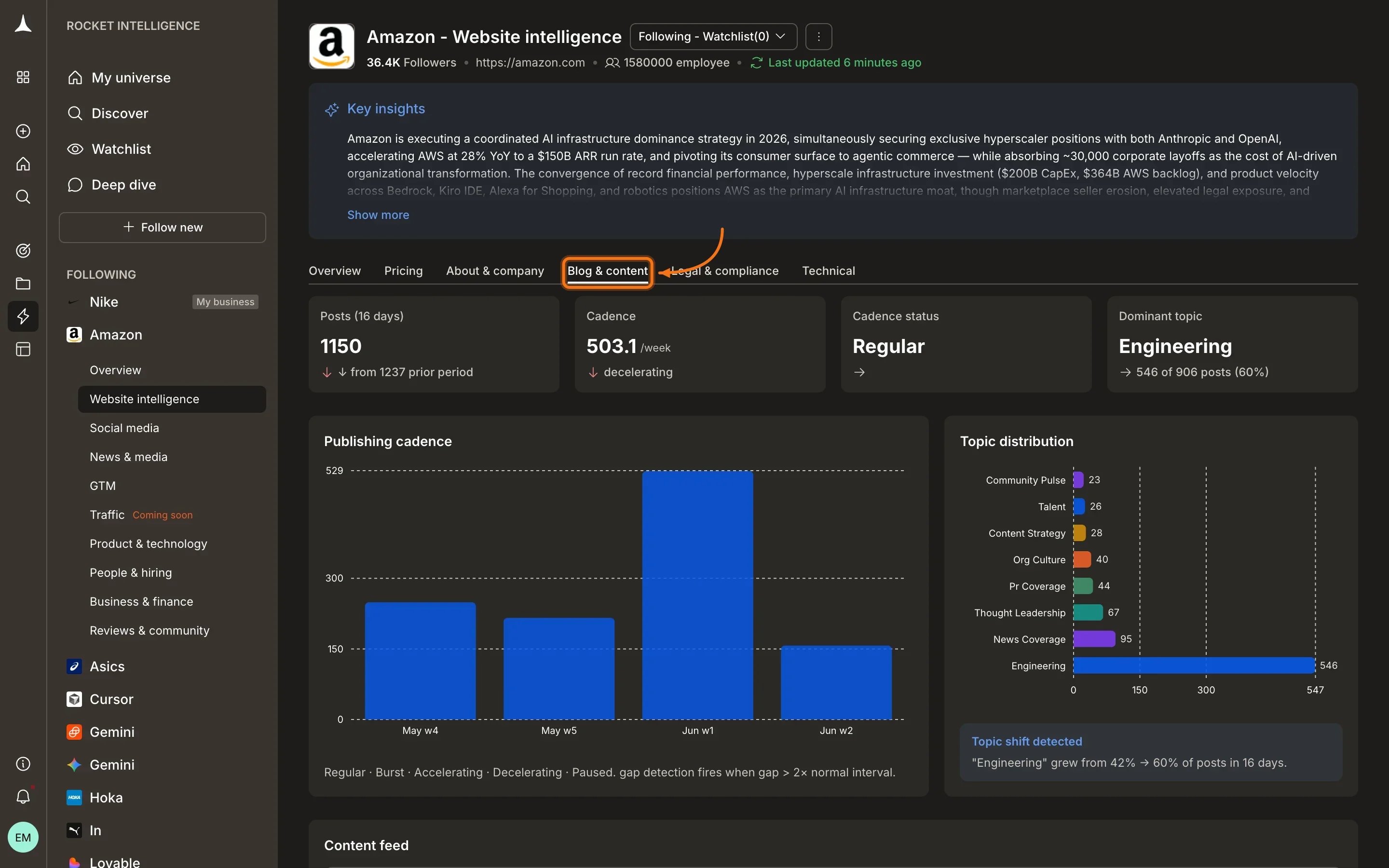1389x868 pixels.
Task: Click the arrow under Cadence status Regular
Action: click(x=859, y=373)
